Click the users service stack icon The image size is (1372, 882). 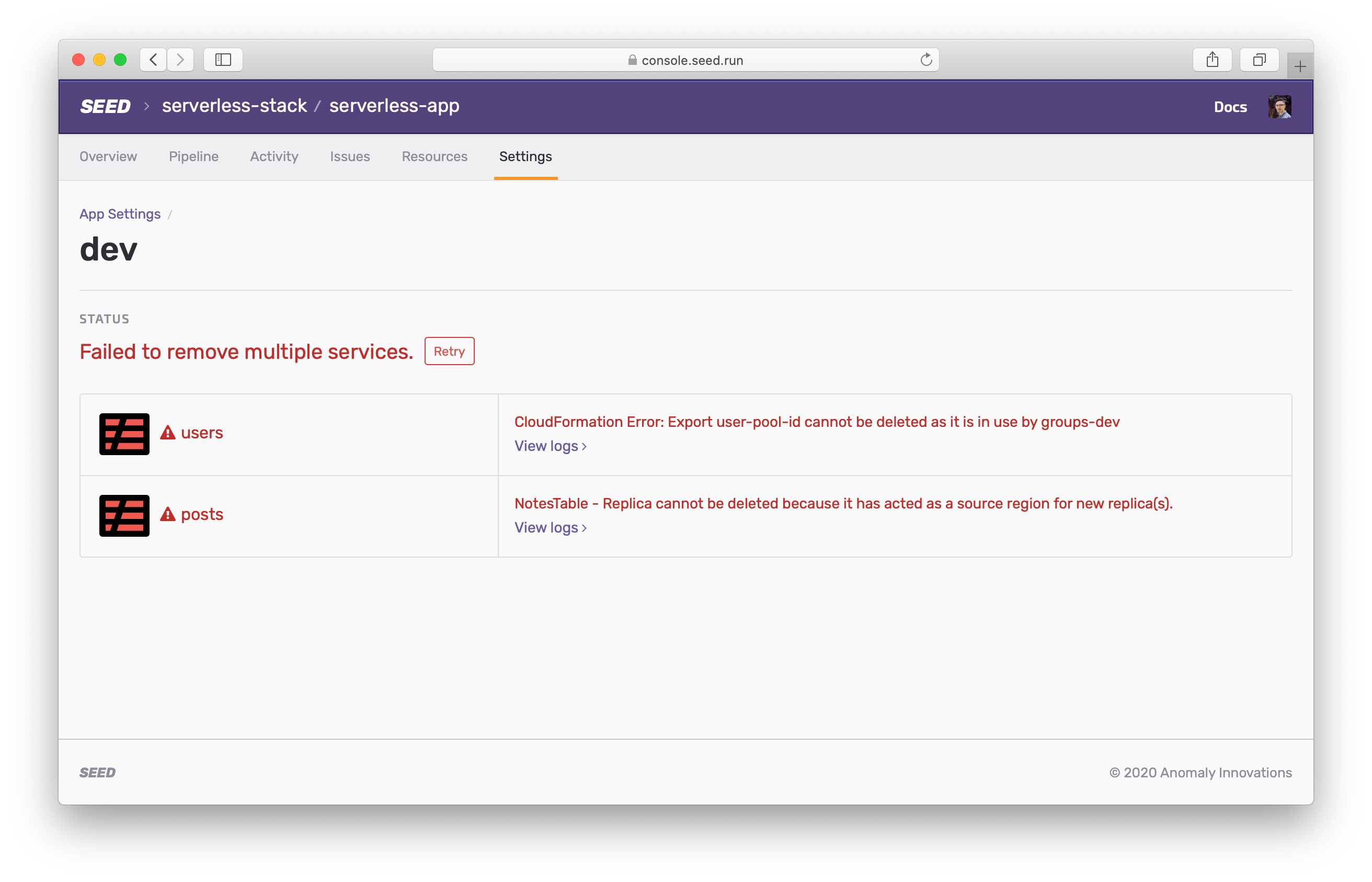tap(124, 434)
